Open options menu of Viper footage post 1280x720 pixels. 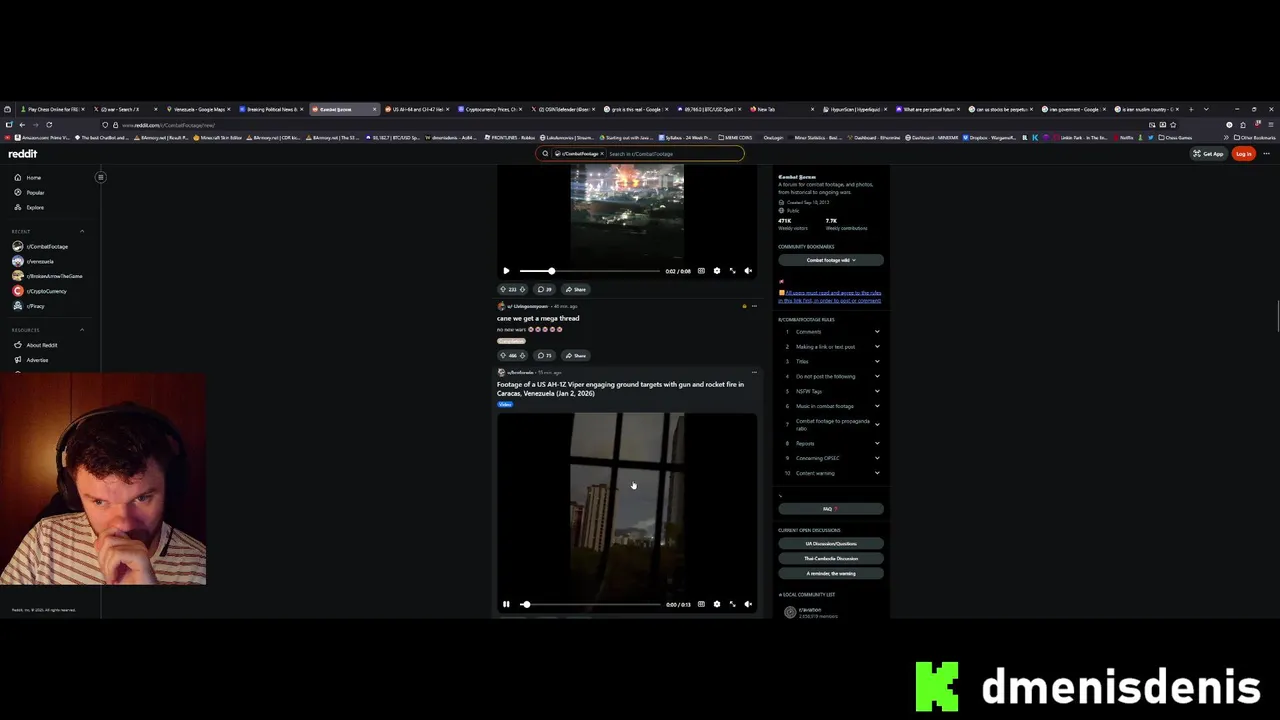[754, 372]
